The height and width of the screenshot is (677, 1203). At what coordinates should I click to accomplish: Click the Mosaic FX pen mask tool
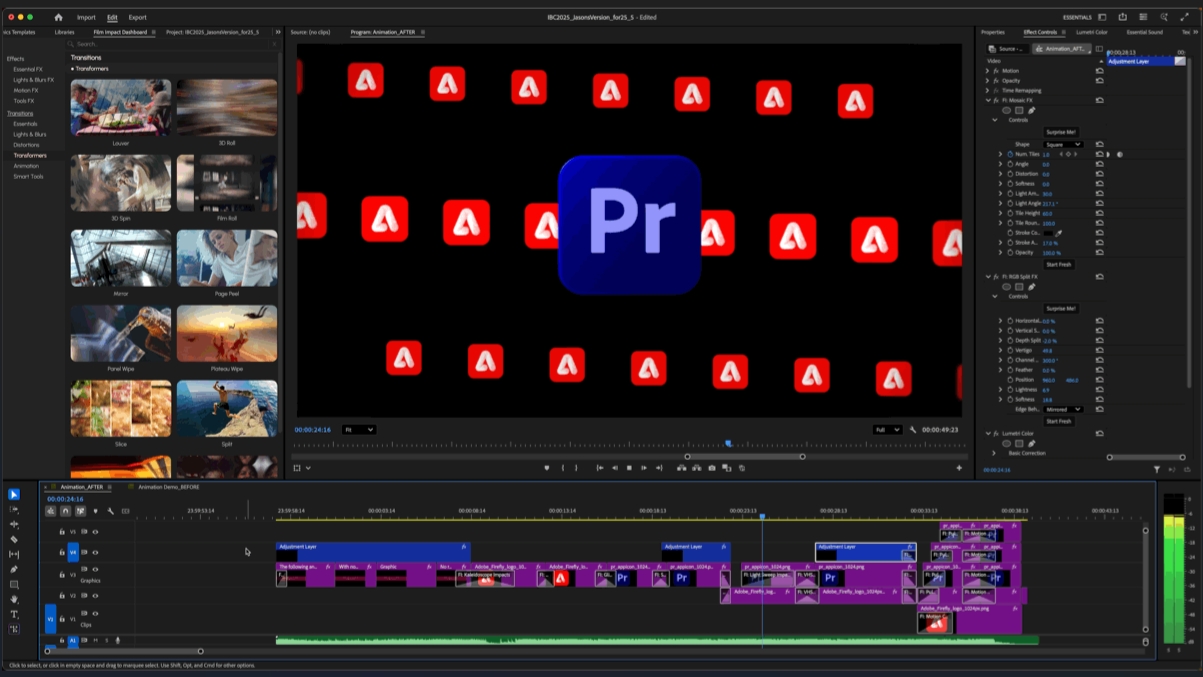[1032, 110]
